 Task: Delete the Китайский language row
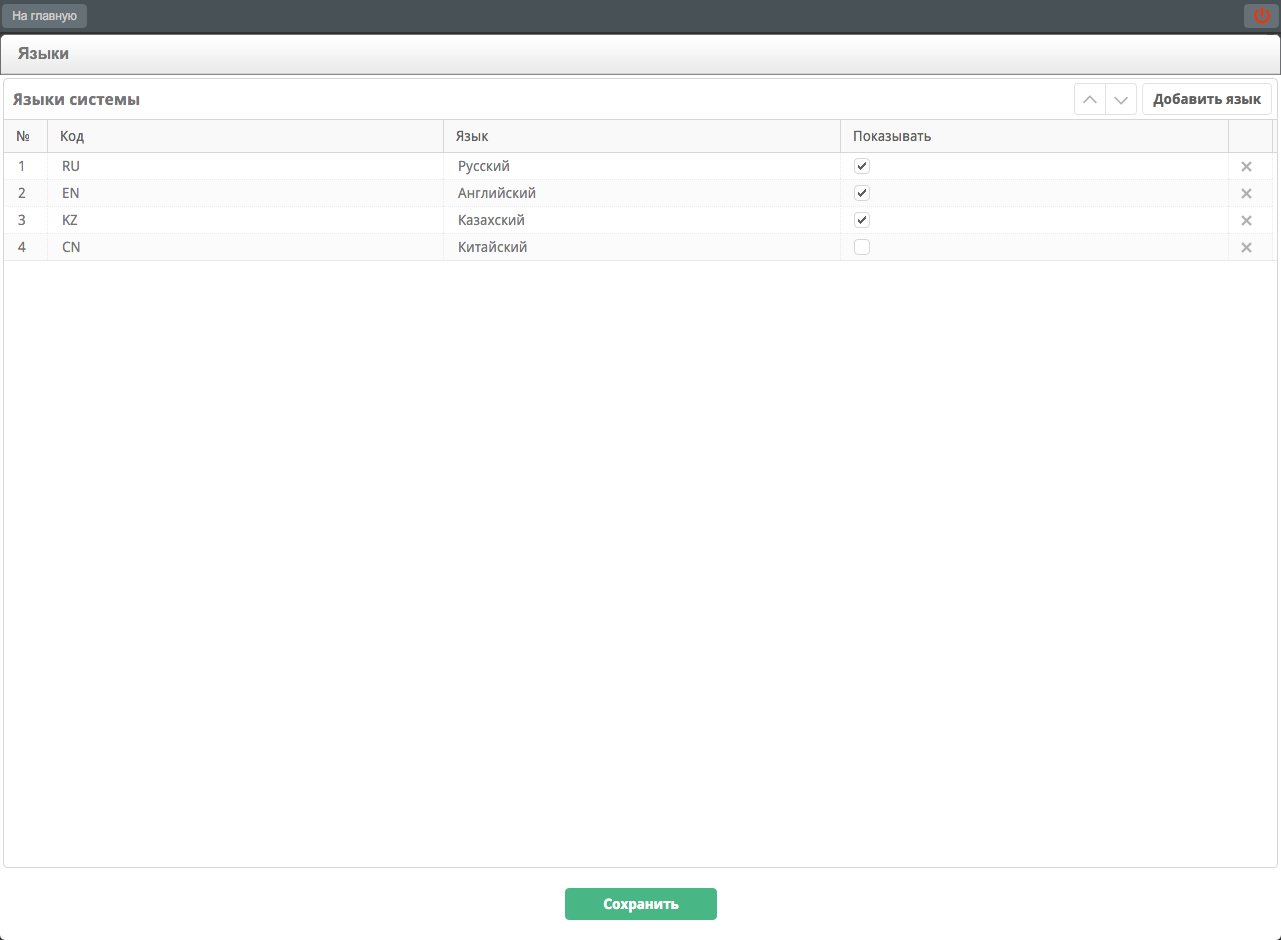(x=1246, y=248)
